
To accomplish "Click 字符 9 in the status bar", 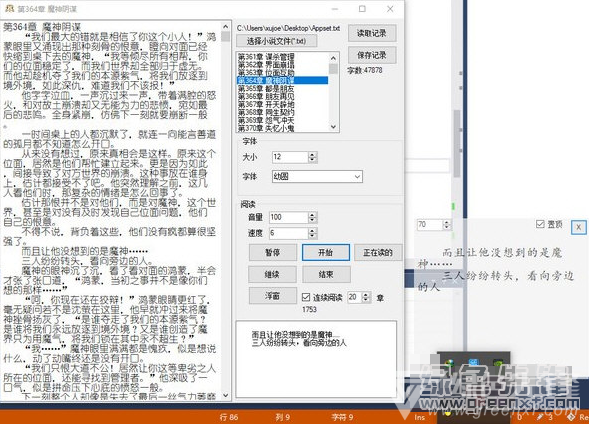I will point(342,417).
